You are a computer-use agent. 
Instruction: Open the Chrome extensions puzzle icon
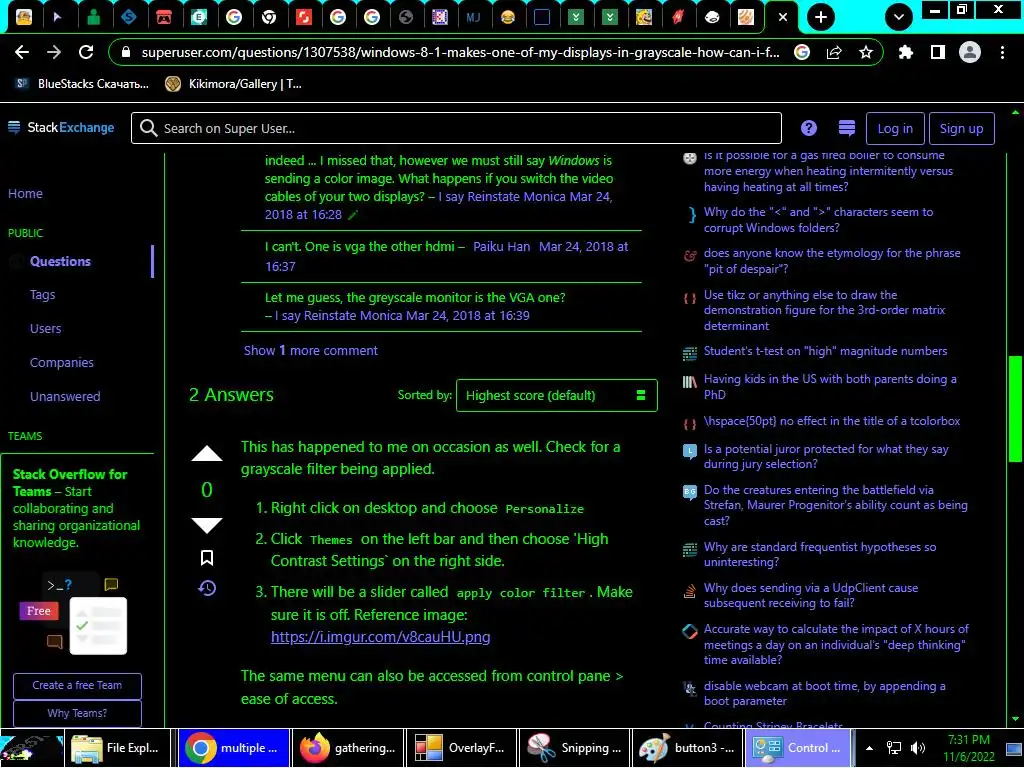[x=906, y=52]
